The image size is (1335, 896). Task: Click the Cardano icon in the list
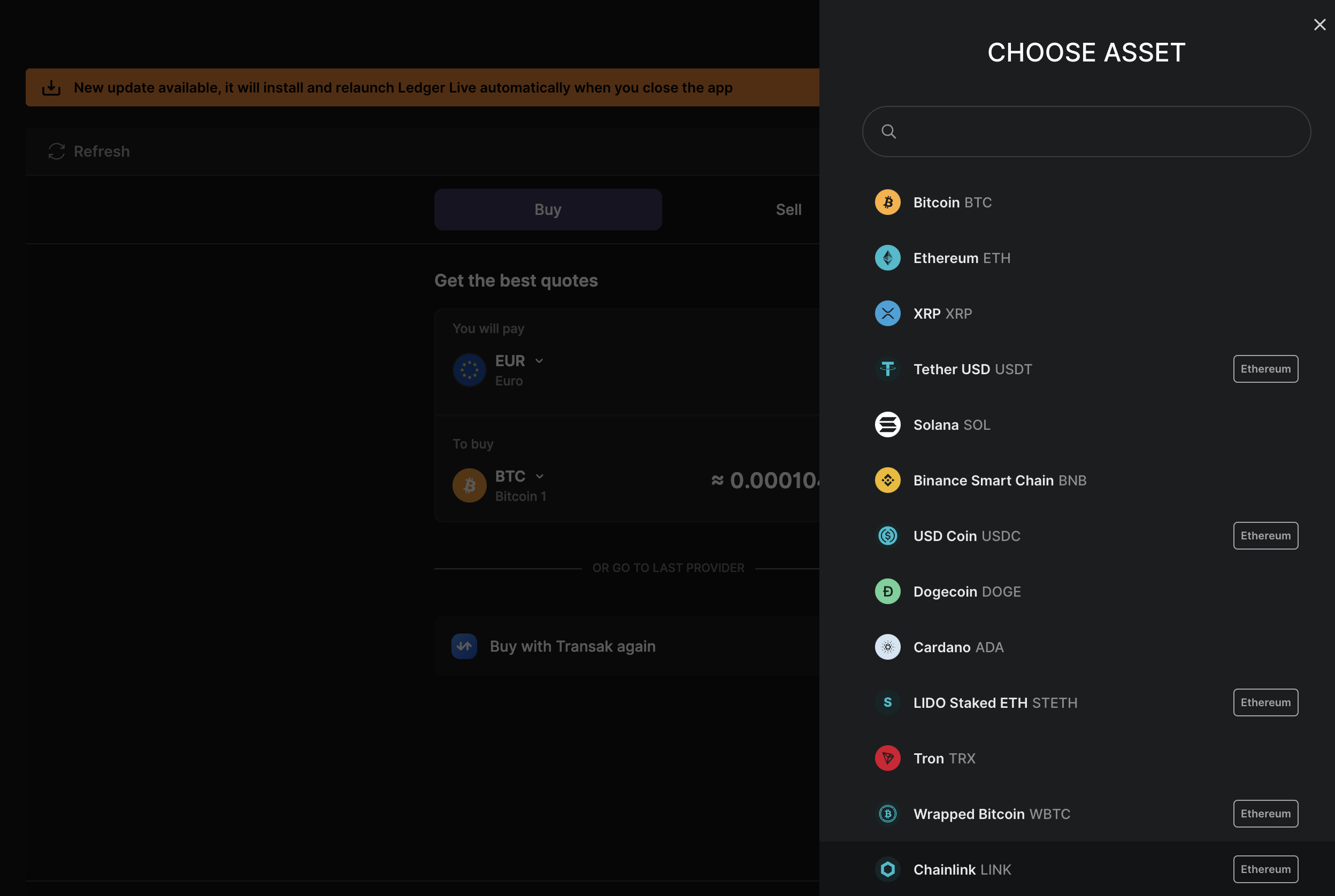coord(887,647)
